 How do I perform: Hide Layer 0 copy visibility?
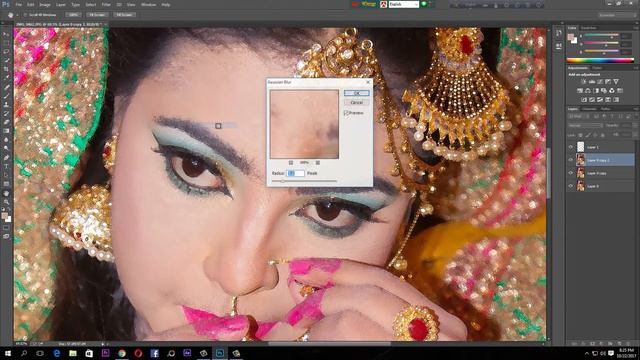click(571, 173)
